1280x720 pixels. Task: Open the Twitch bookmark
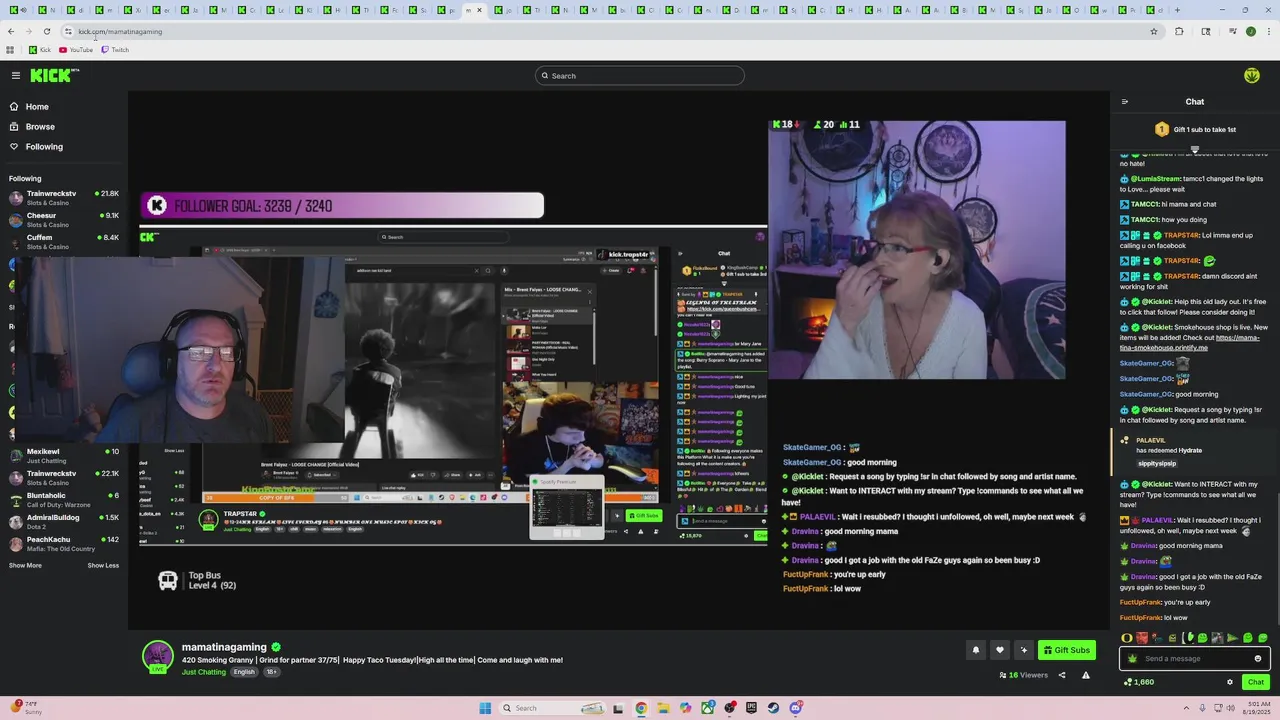pos(115,49)
